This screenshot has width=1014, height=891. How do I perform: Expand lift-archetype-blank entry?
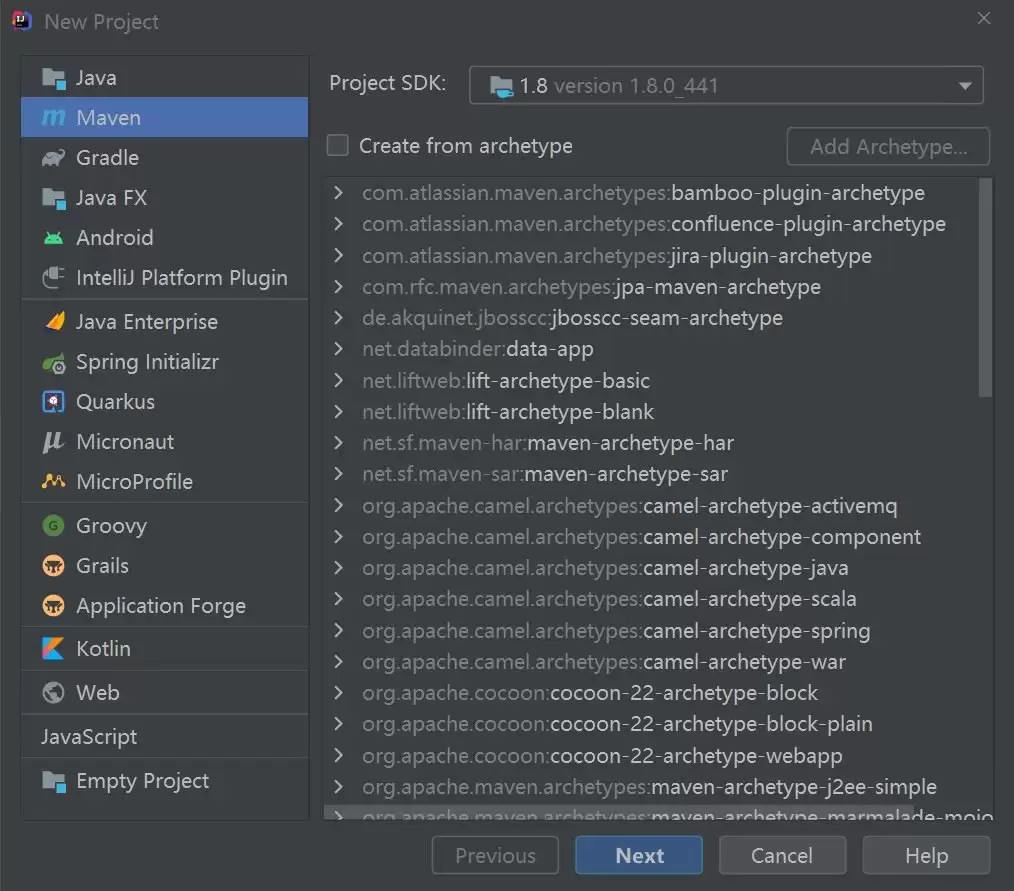pyautogui.click(x=338, y=411)
